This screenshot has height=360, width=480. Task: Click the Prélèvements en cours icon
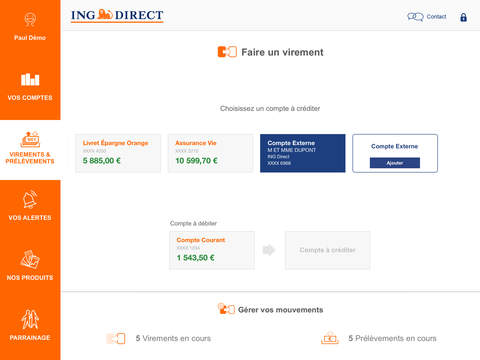pos(330,338)
